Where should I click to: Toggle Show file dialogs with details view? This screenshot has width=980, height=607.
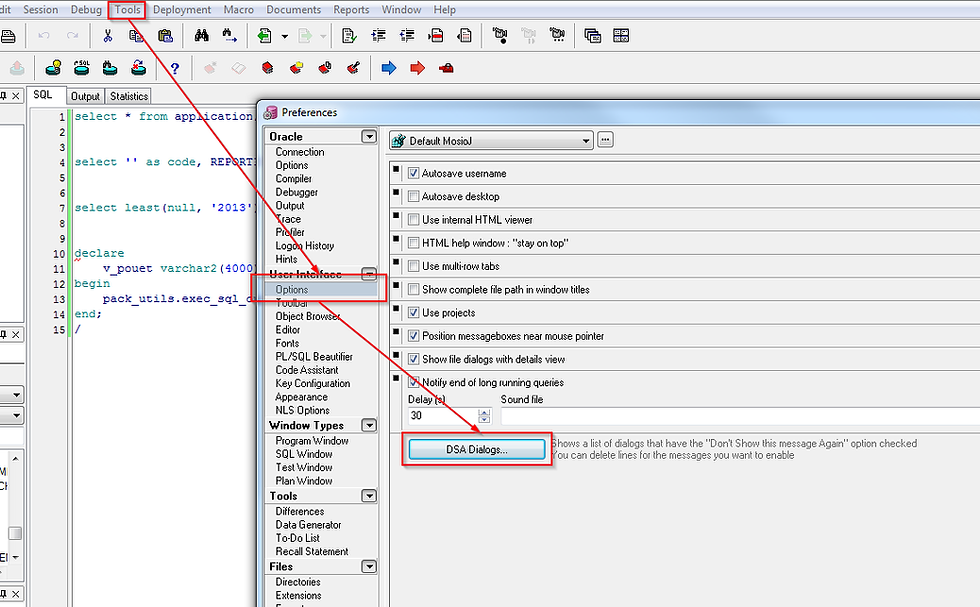click(x=413, y=359)
